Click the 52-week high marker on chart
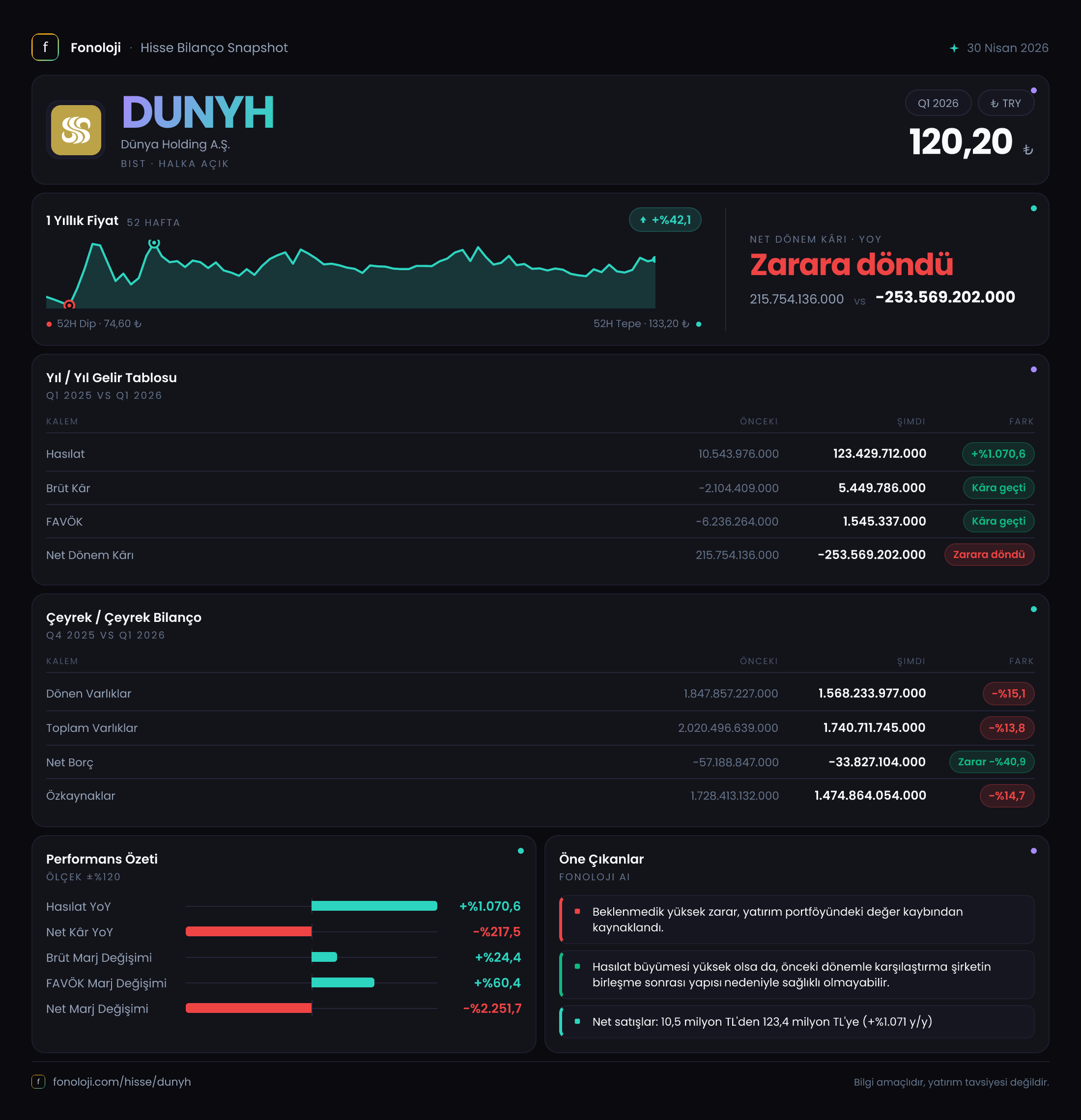1081x1120 pixels. click(154, 243)
